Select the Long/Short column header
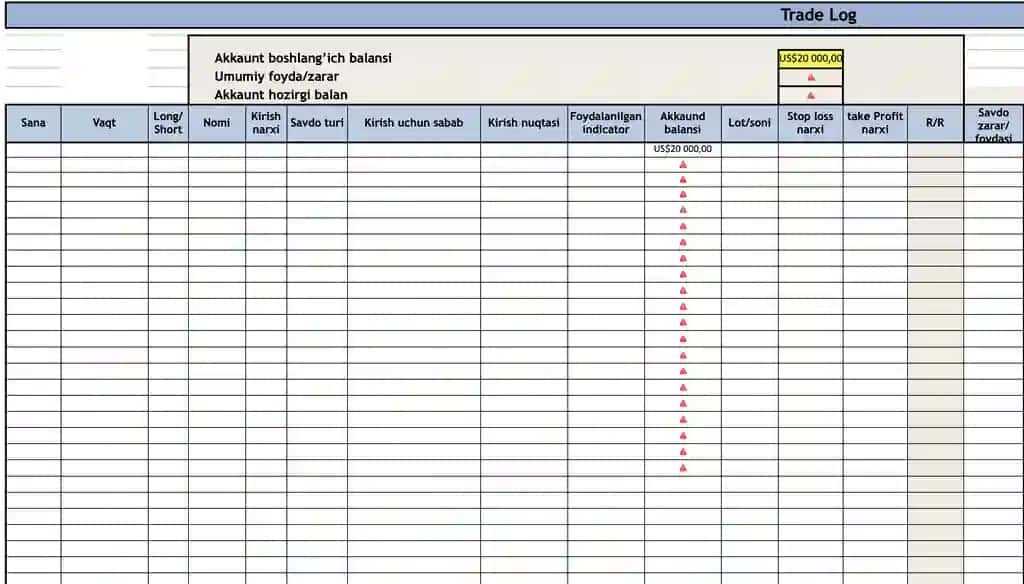1024x584 pixels. coord(168,123)
